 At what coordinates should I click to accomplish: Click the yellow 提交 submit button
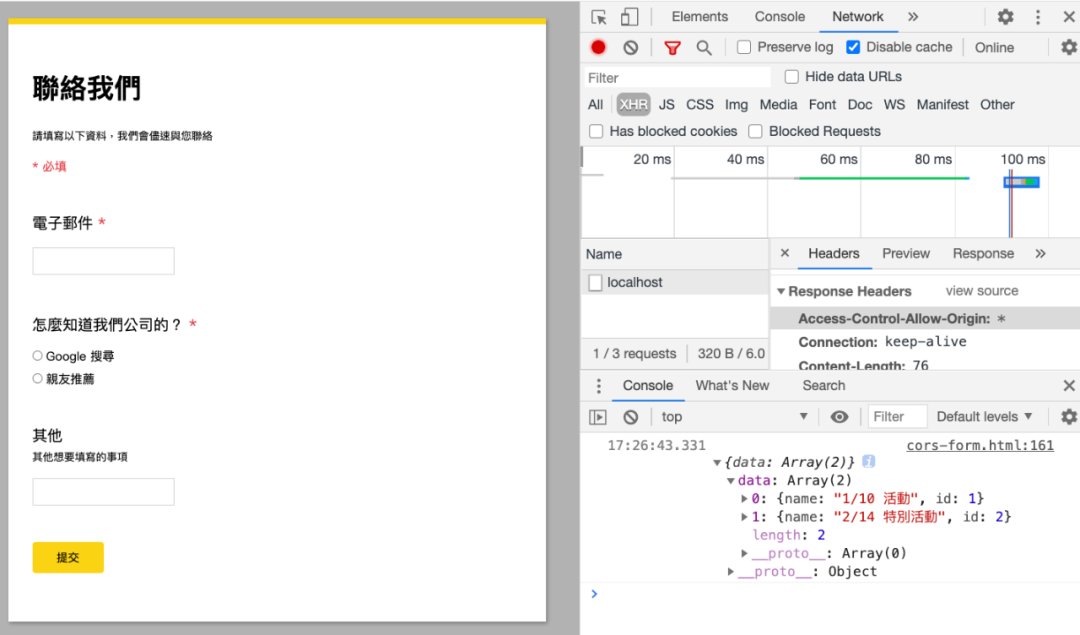click(x=68, y=557)
